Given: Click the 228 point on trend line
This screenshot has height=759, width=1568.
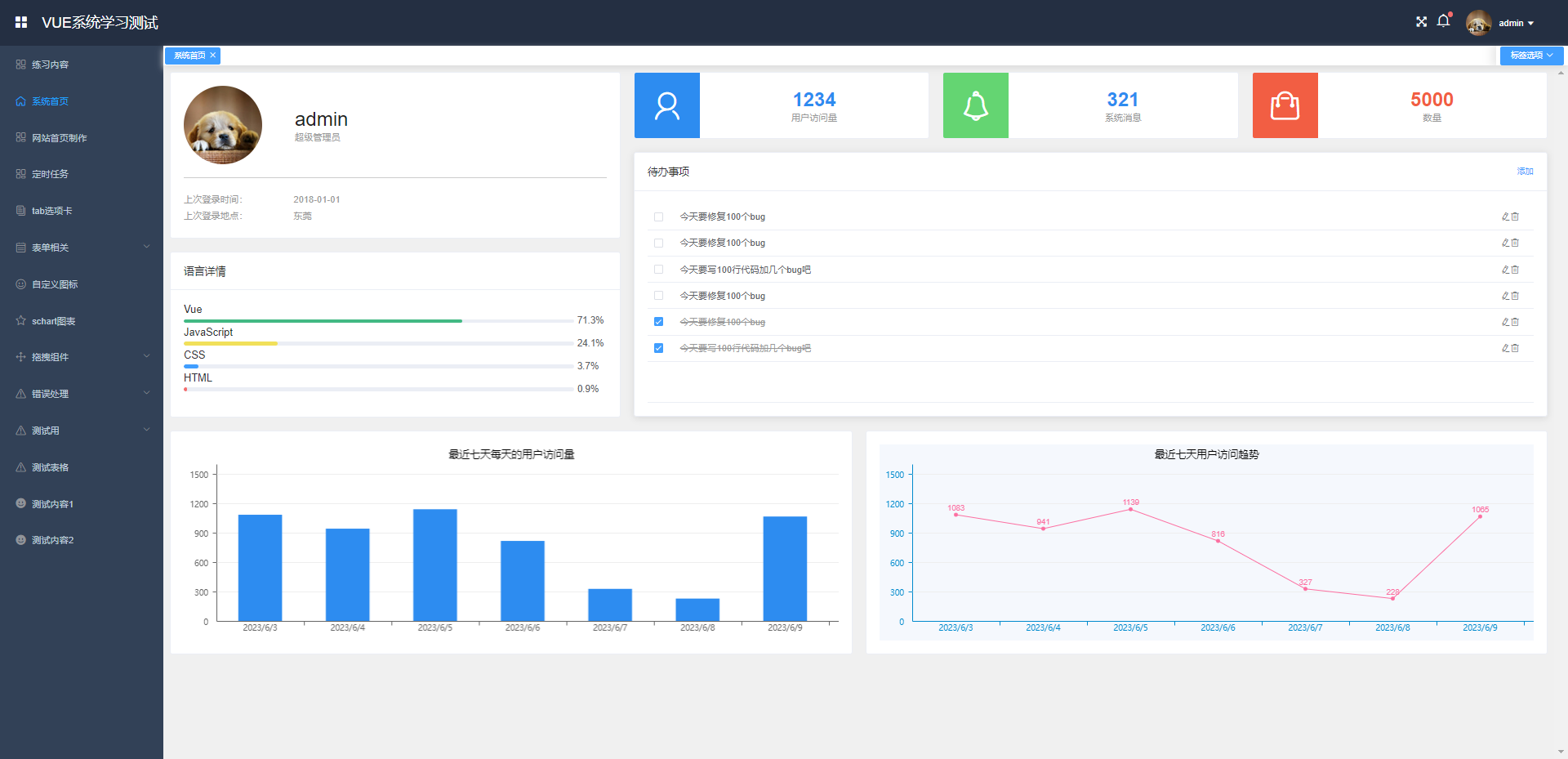Looking at the screenshot, I should [1392, 599].
